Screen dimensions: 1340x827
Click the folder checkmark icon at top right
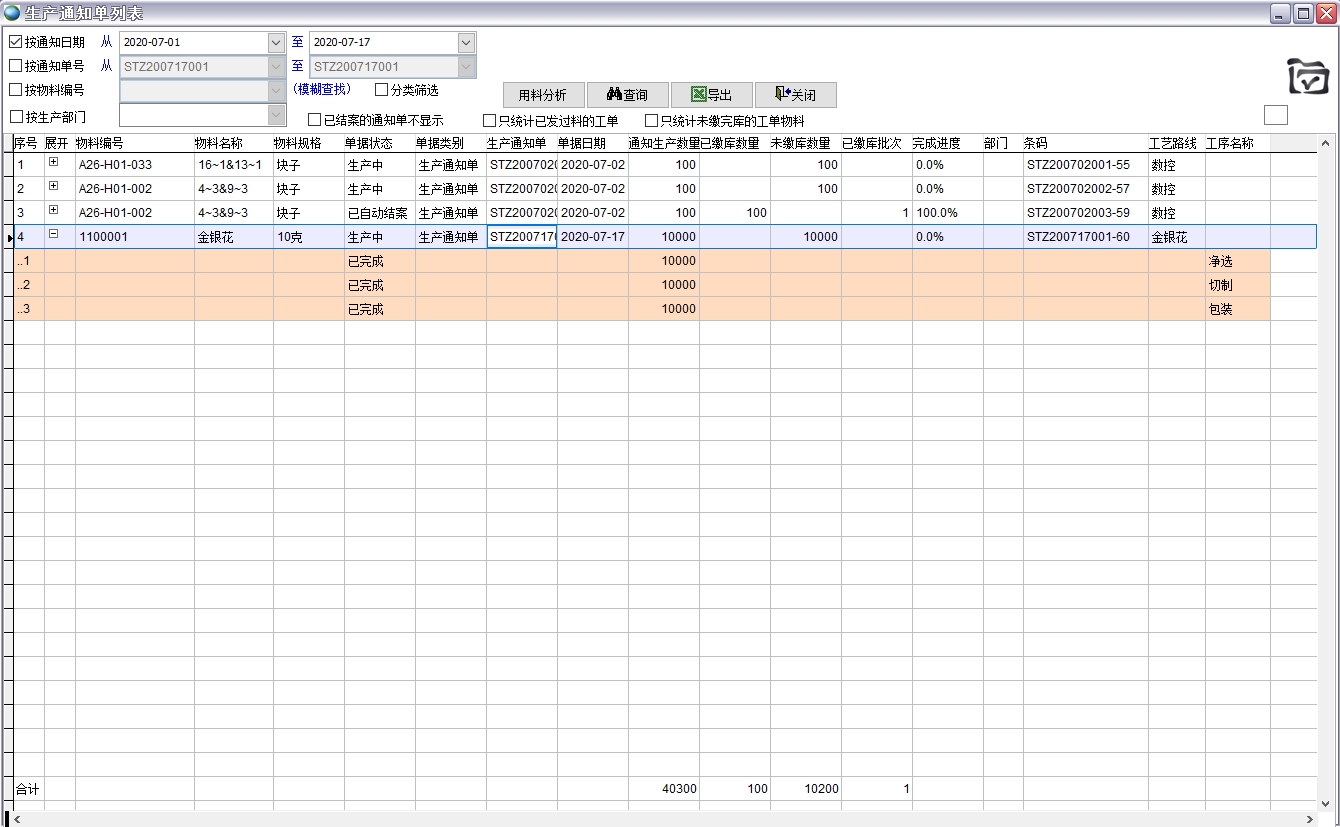pos(1308,76)
